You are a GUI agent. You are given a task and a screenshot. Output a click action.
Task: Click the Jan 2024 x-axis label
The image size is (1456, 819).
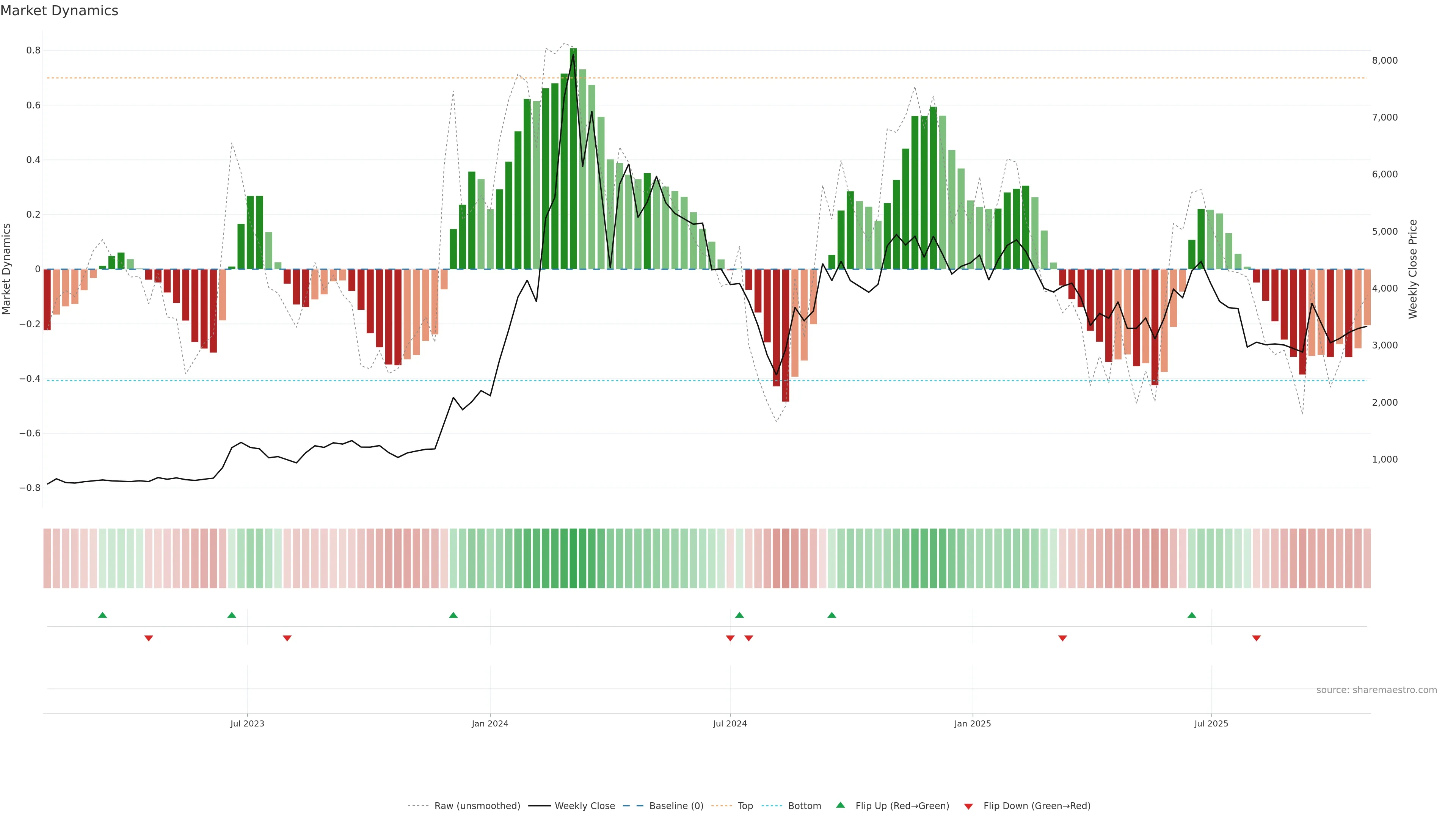(490, 723)
